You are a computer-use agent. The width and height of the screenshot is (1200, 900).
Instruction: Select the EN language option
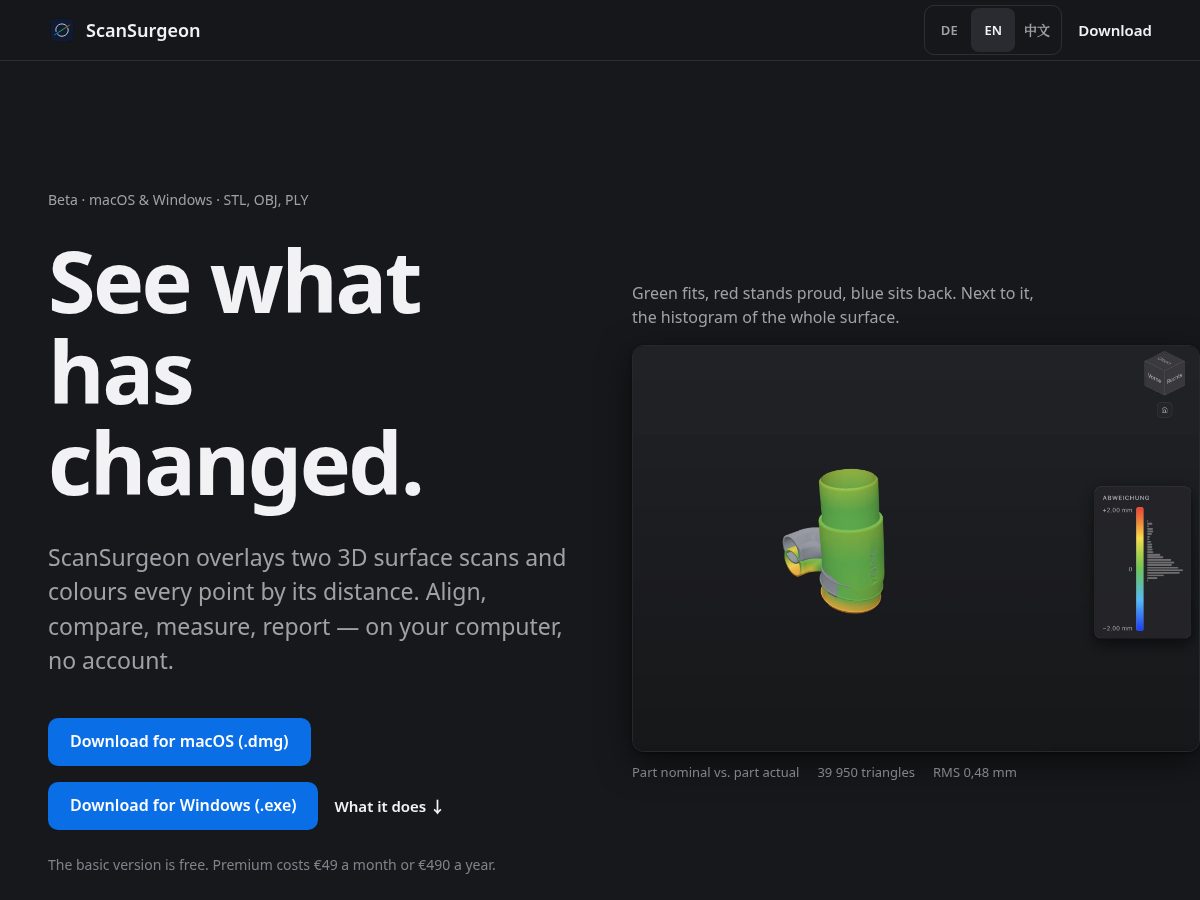(x=993, y=31)
